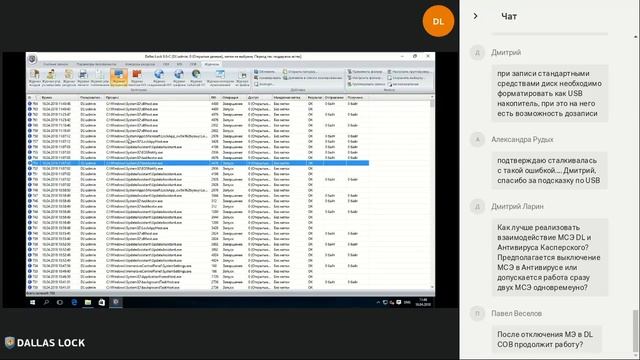Image resolution: width=640 pixels, height=360 pixels.
Task: Open the Журнал трафика globe icon
Action: pyautogui.click(x=179, y=78)
